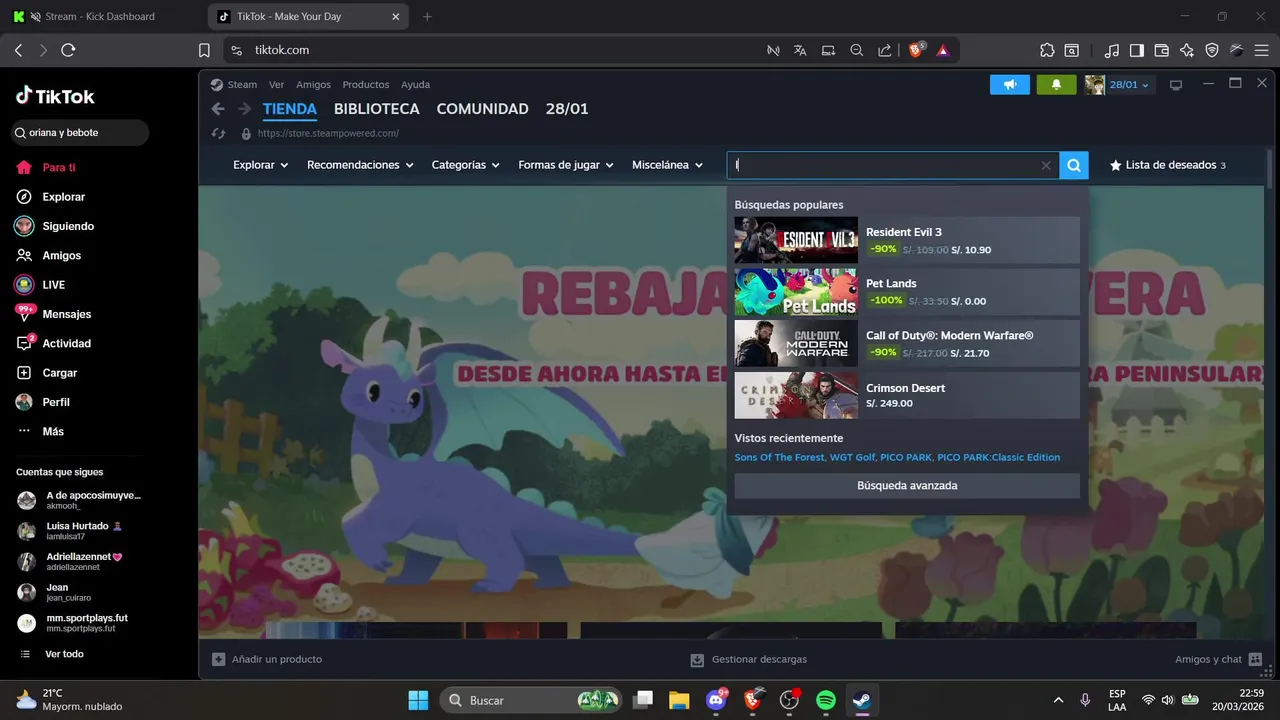Bookmark this page in the browser
This screenshot has width=1280, height=720.
click(204, 50)
